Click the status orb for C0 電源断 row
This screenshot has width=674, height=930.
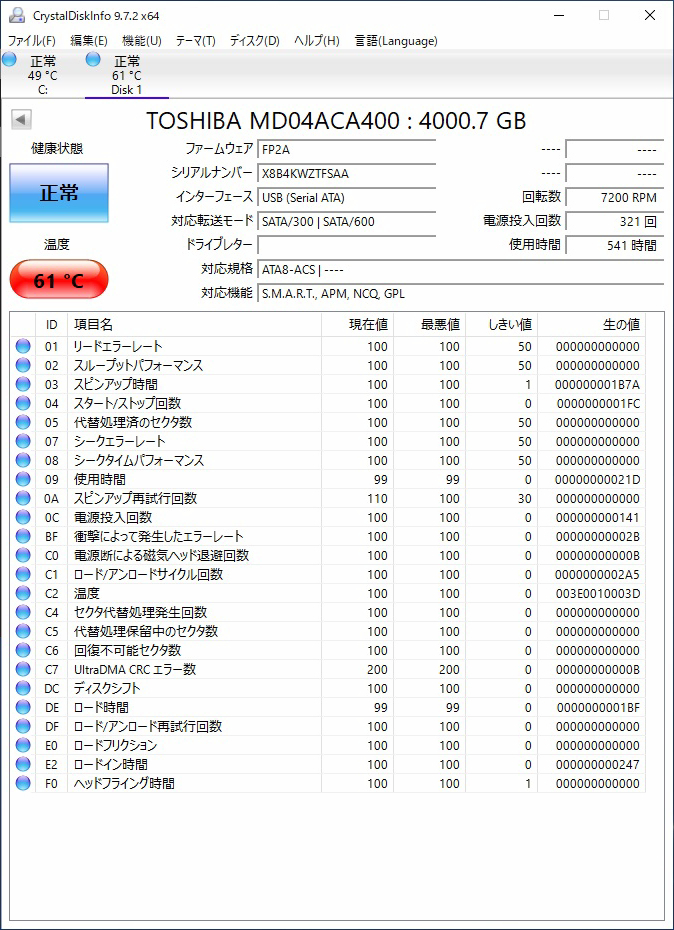[23, 555]
